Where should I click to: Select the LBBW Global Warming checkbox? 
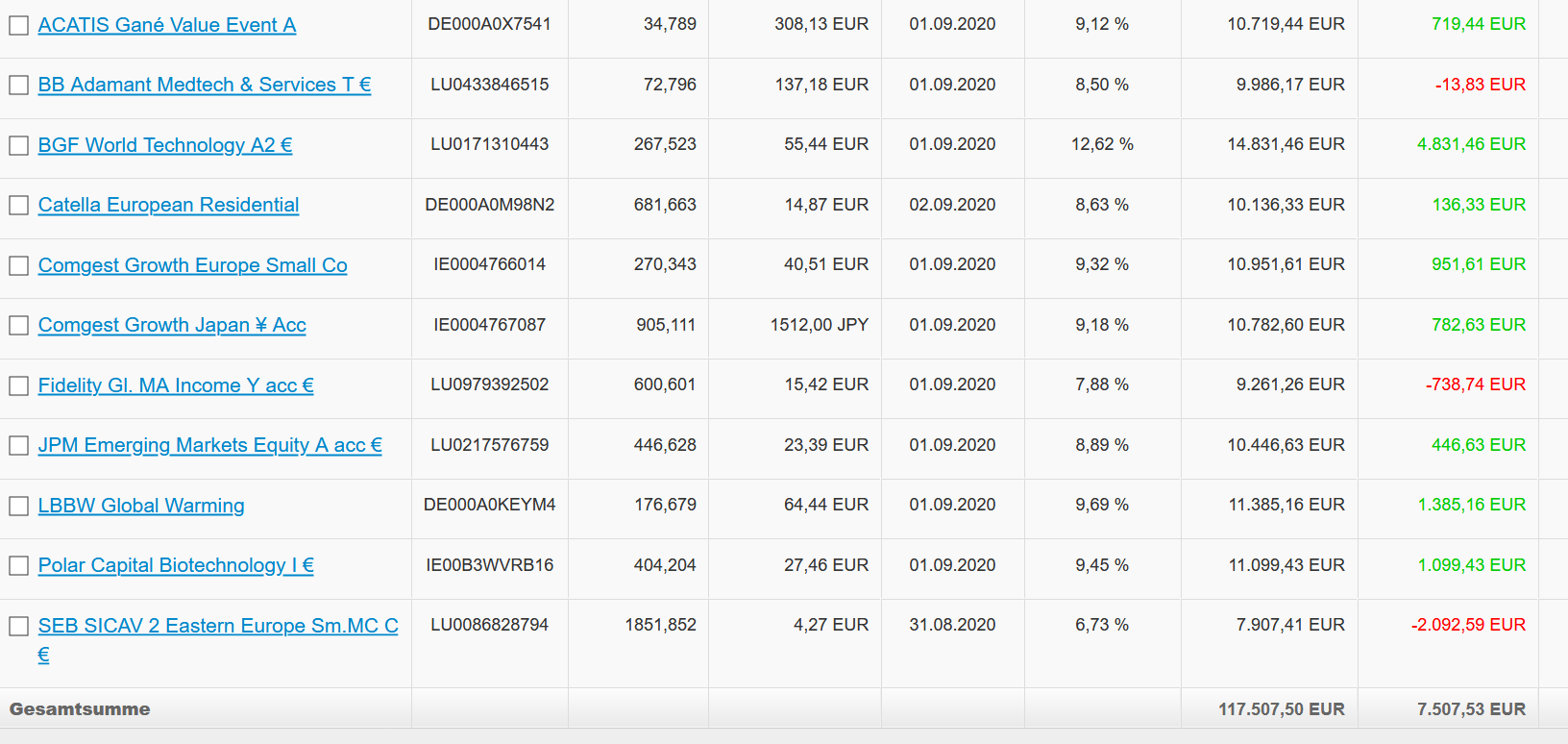coord(18,506)
